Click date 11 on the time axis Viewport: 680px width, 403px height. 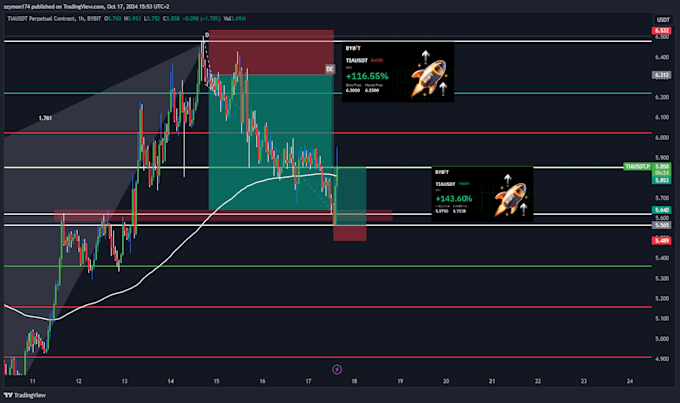[x=33, y=381]
